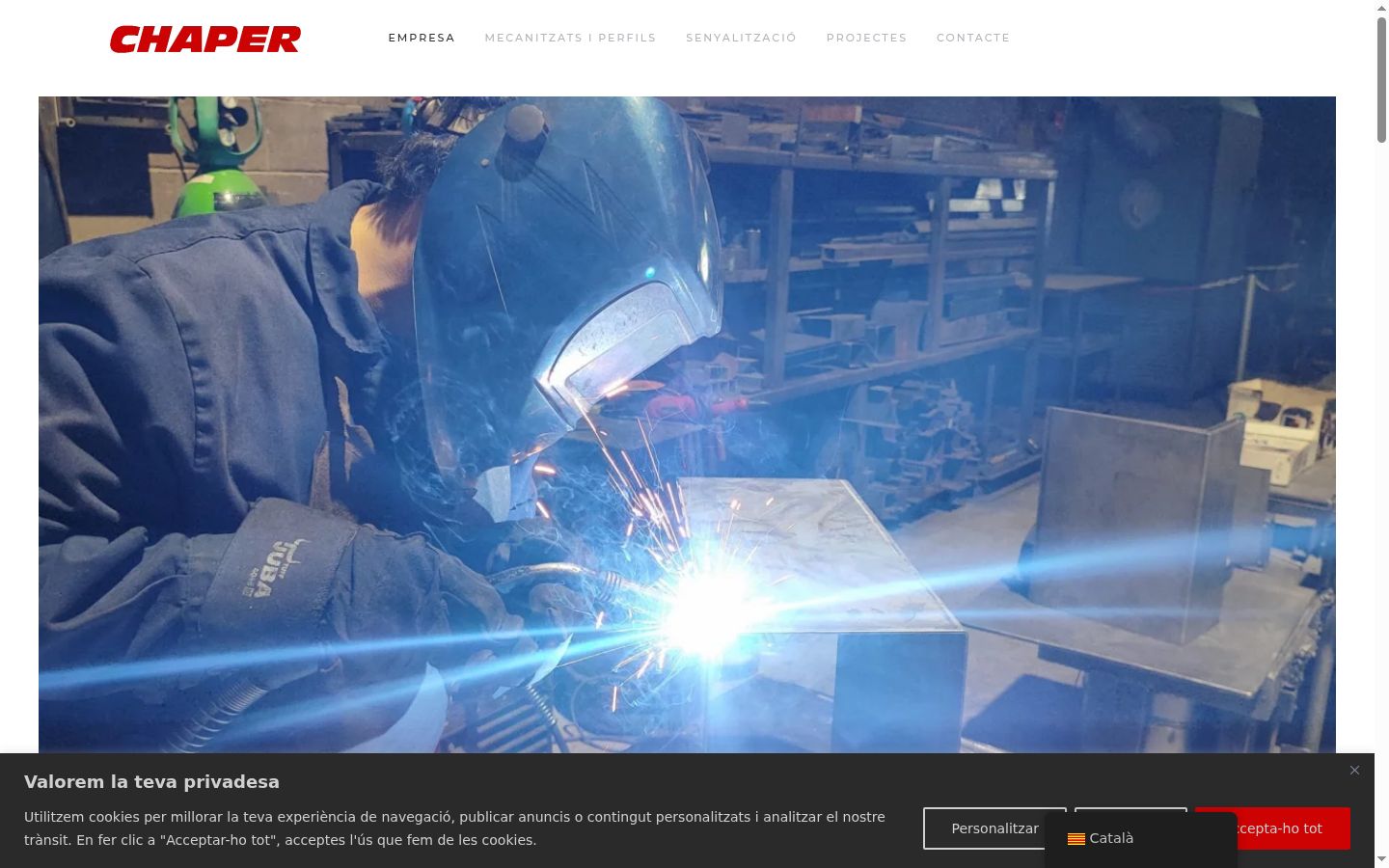The height and width of the screenshot is (868, 1389).
Task: Click the scrollbar up arrow
Action: pos(1381,8)
